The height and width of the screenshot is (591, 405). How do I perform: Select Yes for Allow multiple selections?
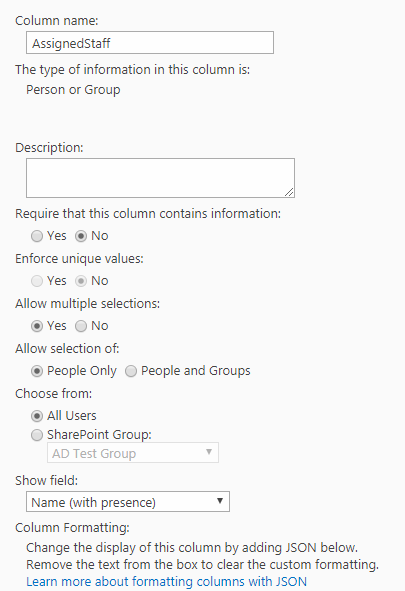pyautogui.click(x=37, y=326)
